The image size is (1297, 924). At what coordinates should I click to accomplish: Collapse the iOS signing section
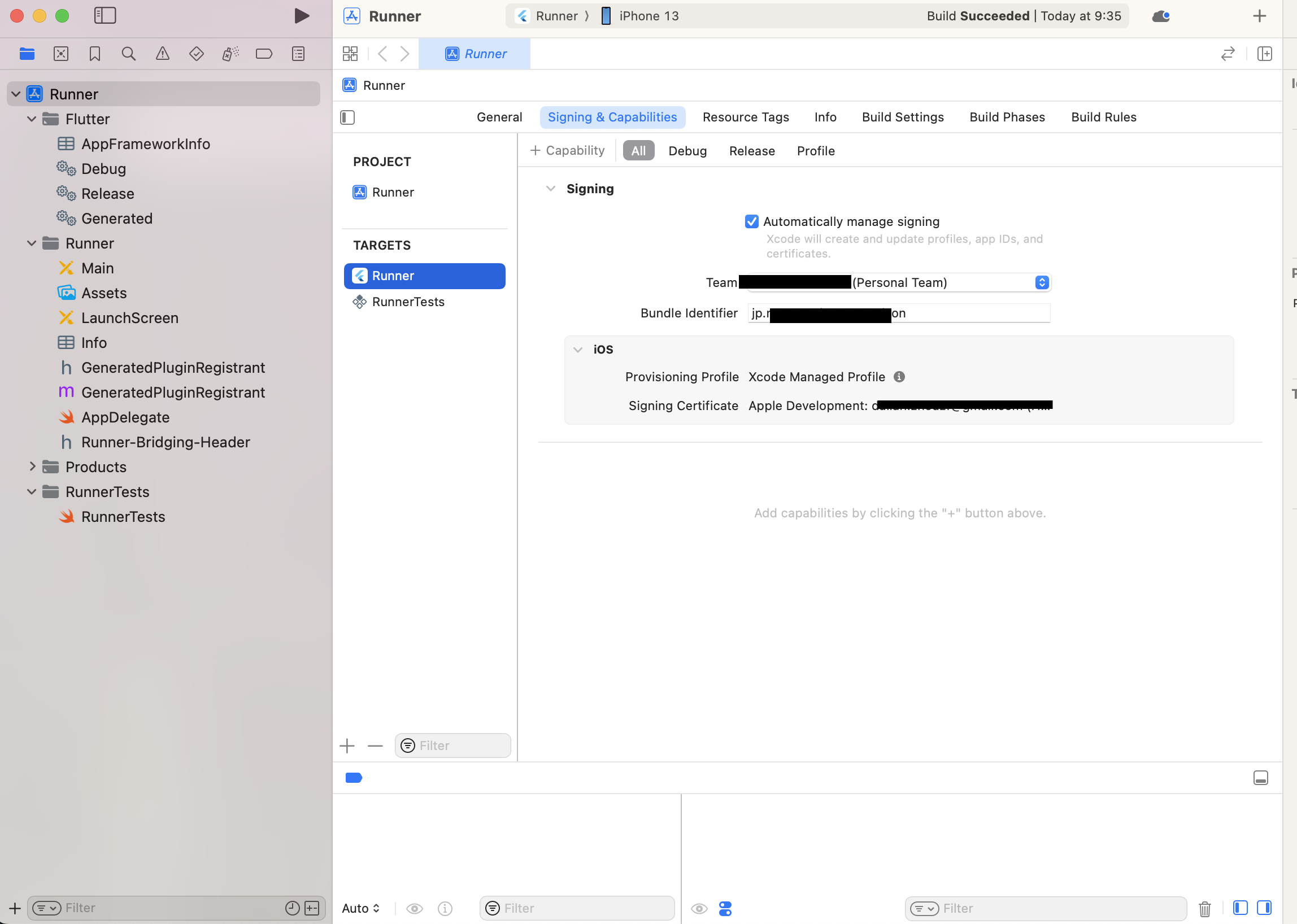(x=578, y=350)
